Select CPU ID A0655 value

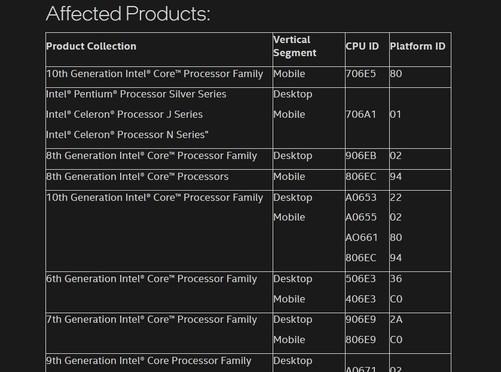[x=361, y=217]
